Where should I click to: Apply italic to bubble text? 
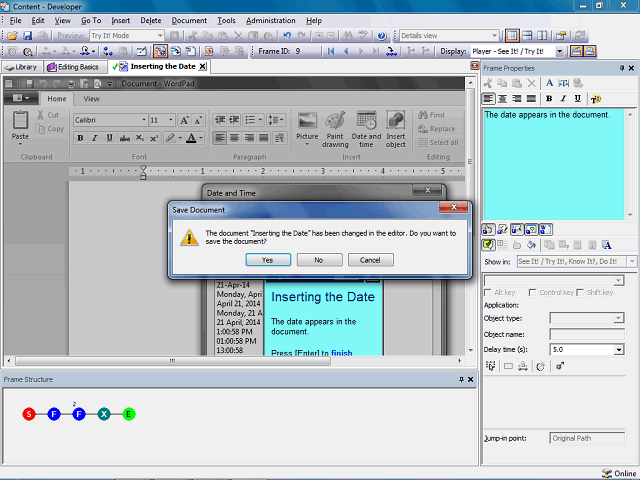pos(563,99)
